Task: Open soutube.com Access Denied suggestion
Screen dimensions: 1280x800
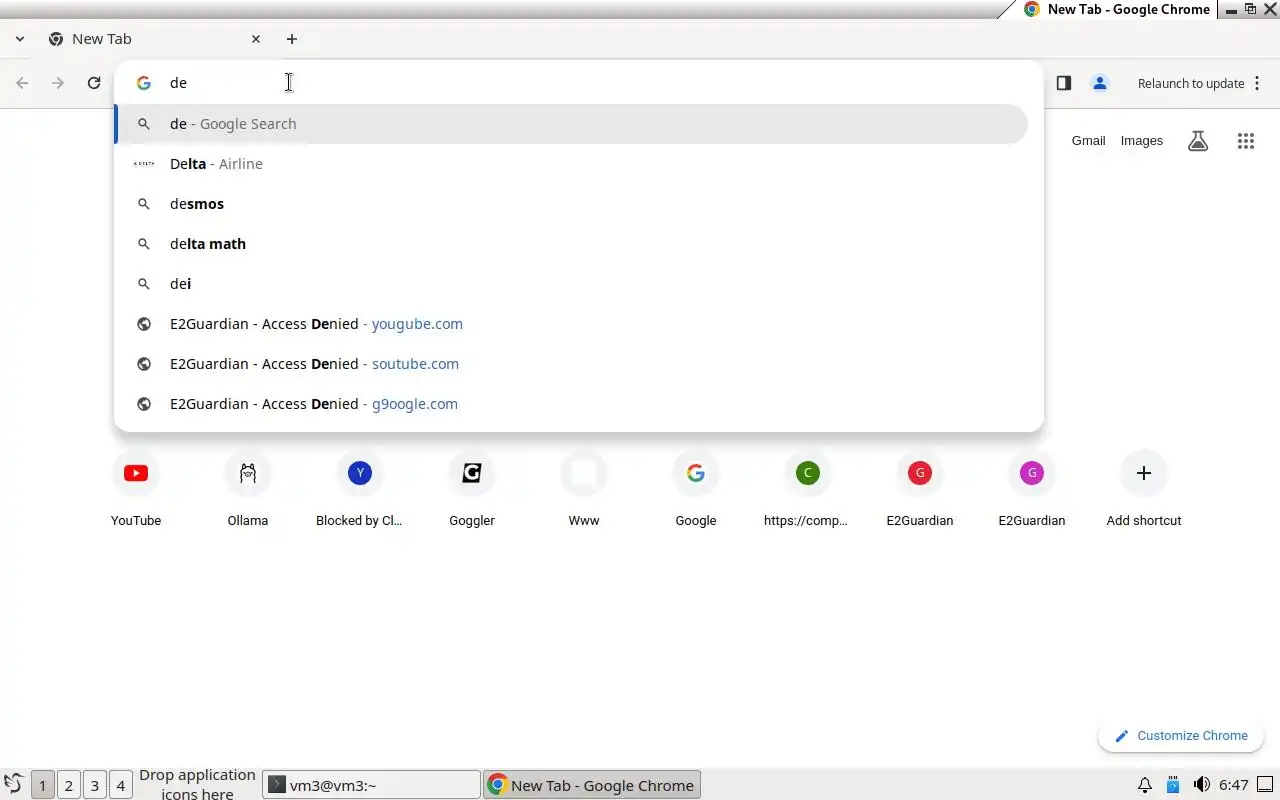Action: [x=572, y=364]
